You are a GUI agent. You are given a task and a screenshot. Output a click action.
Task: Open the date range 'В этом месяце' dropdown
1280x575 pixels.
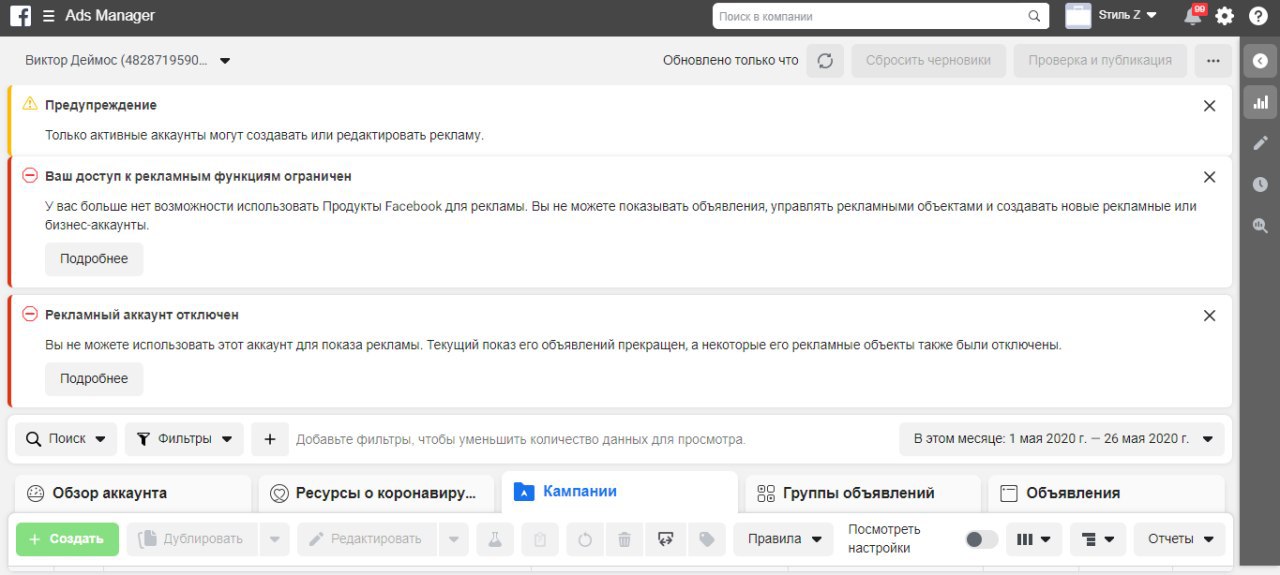1062,439
